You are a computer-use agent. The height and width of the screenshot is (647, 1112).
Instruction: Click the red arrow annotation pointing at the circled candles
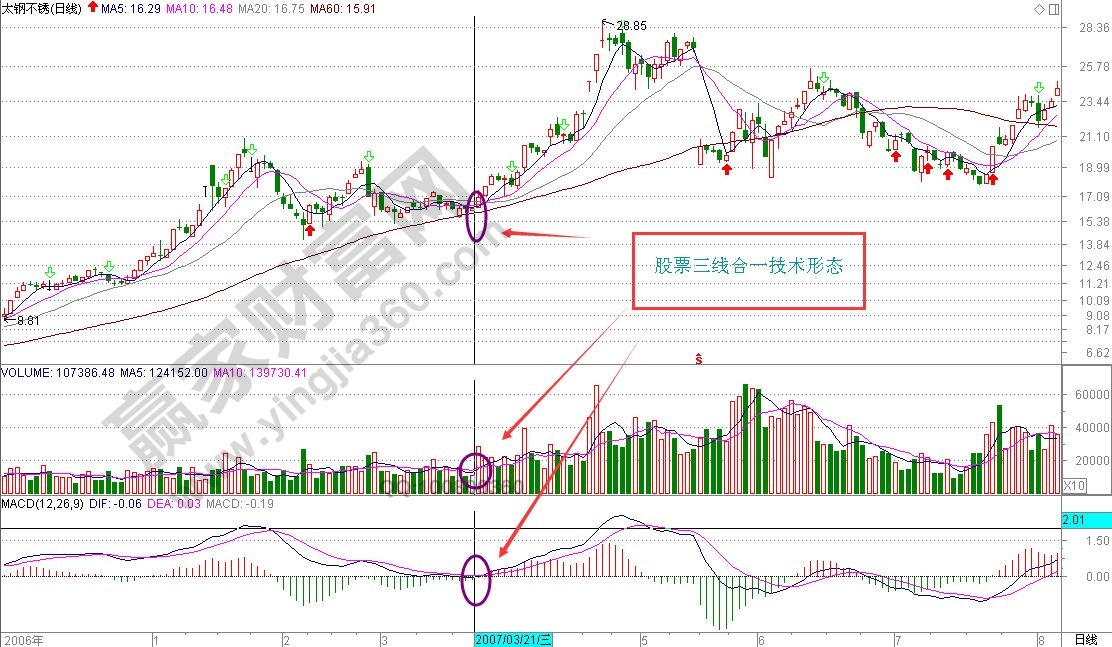[x=550, y=235]
